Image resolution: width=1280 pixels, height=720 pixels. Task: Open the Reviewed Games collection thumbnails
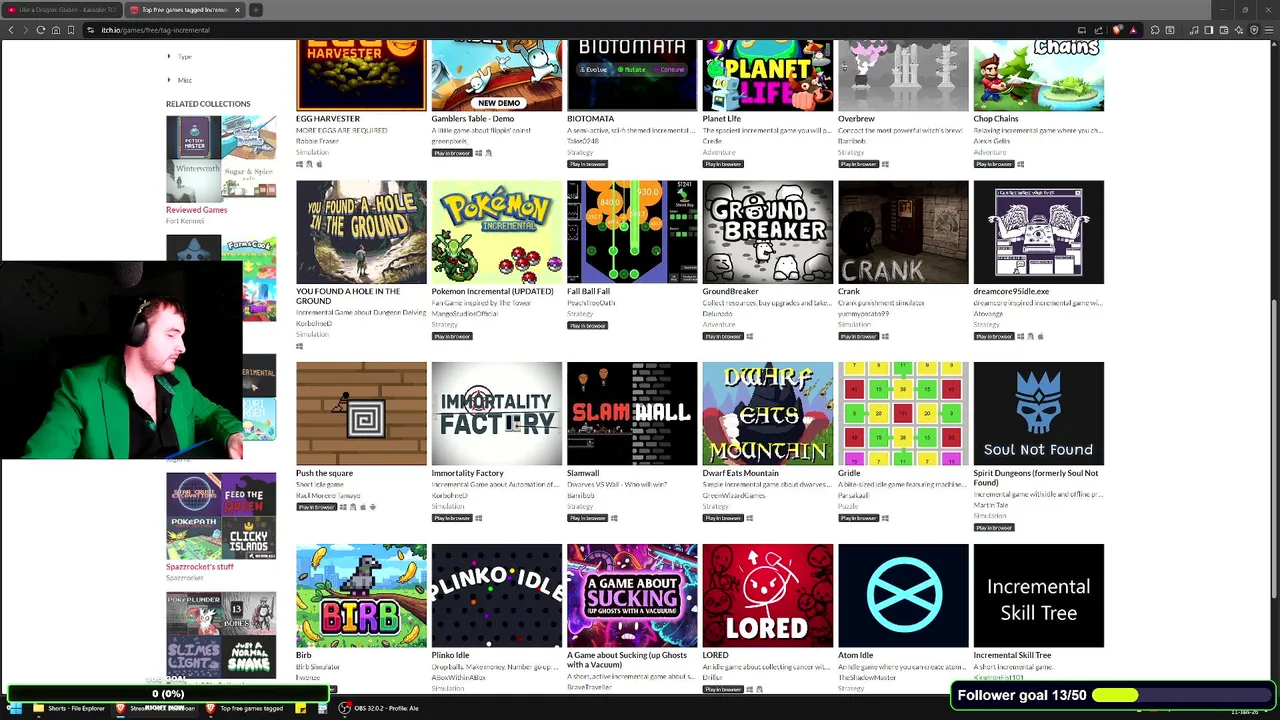(221, 159)
